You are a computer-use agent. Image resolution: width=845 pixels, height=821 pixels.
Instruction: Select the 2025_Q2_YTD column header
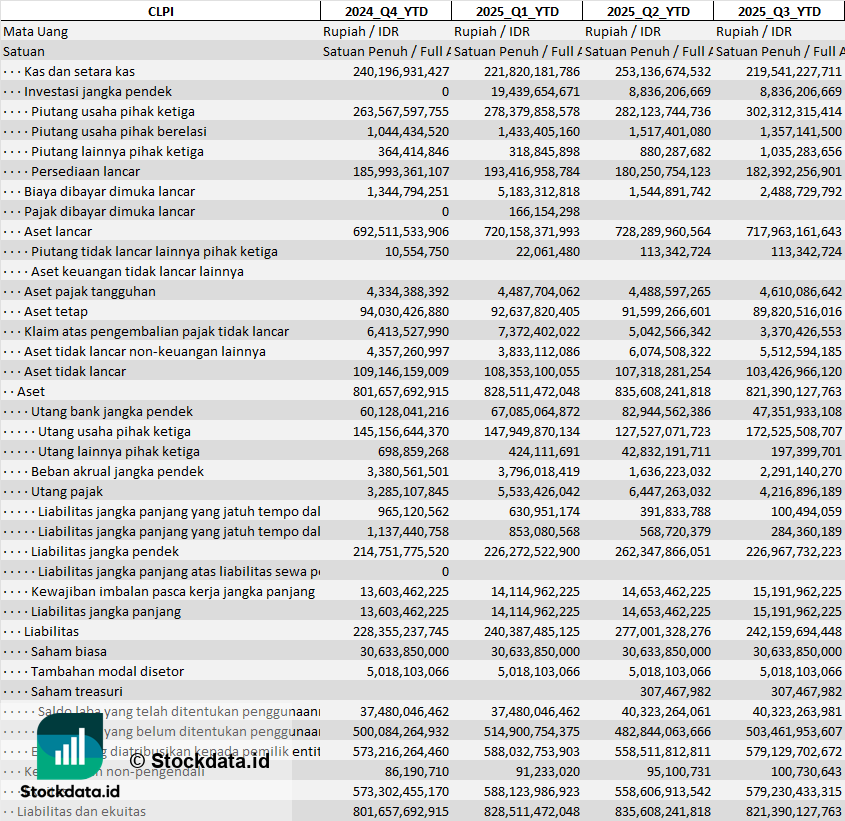(x=648, y=11)
